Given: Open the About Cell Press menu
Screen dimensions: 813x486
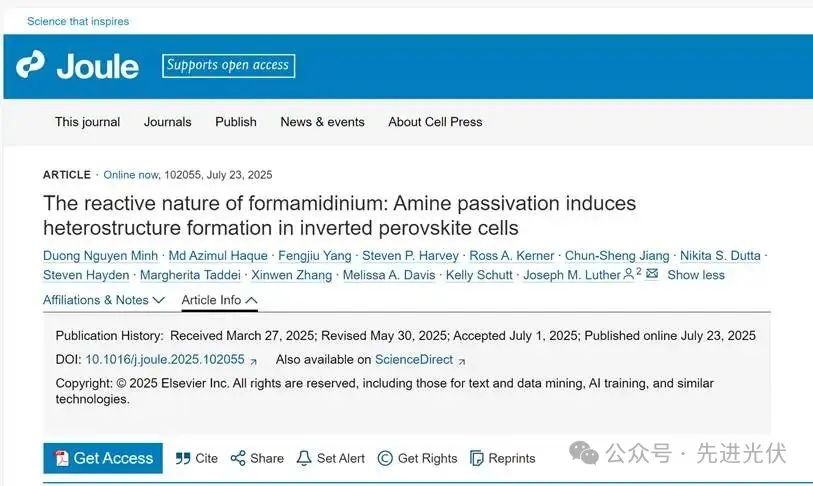Looking at the screenshot, I should (x=435, y=122).
